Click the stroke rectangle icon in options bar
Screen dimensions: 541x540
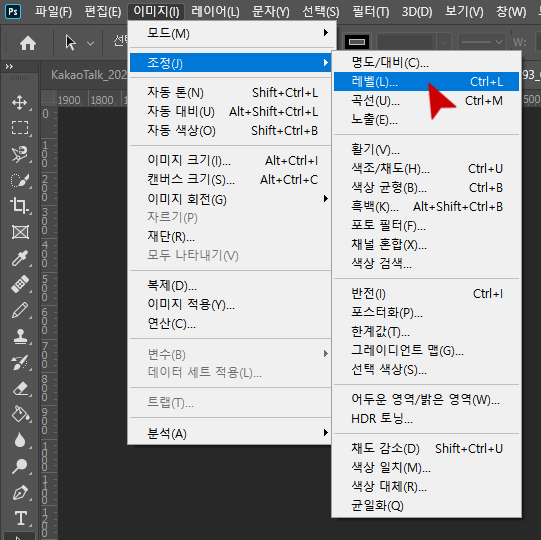(x=357, y=42)
